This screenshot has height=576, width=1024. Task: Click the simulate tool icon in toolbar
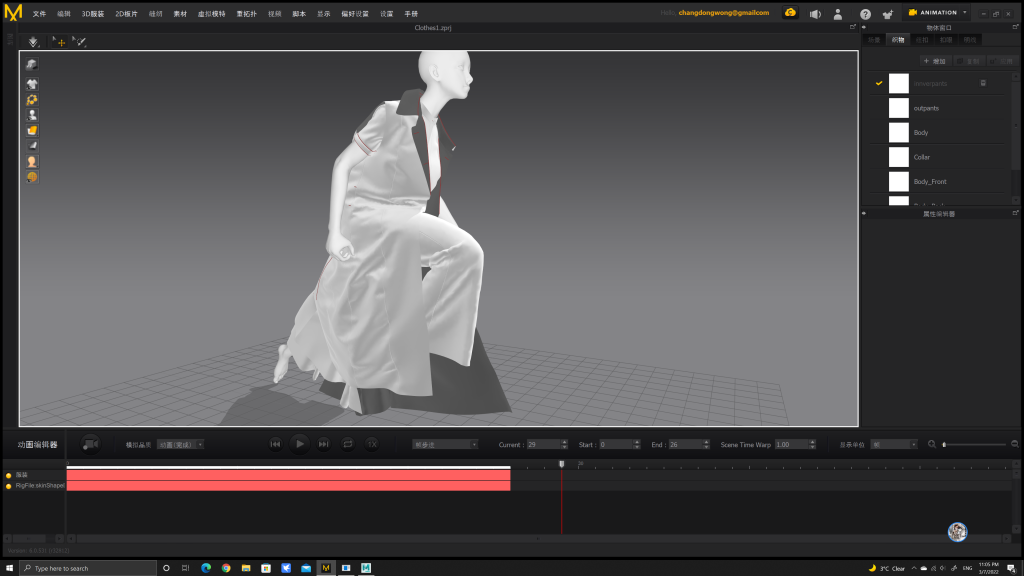[33, 42]
